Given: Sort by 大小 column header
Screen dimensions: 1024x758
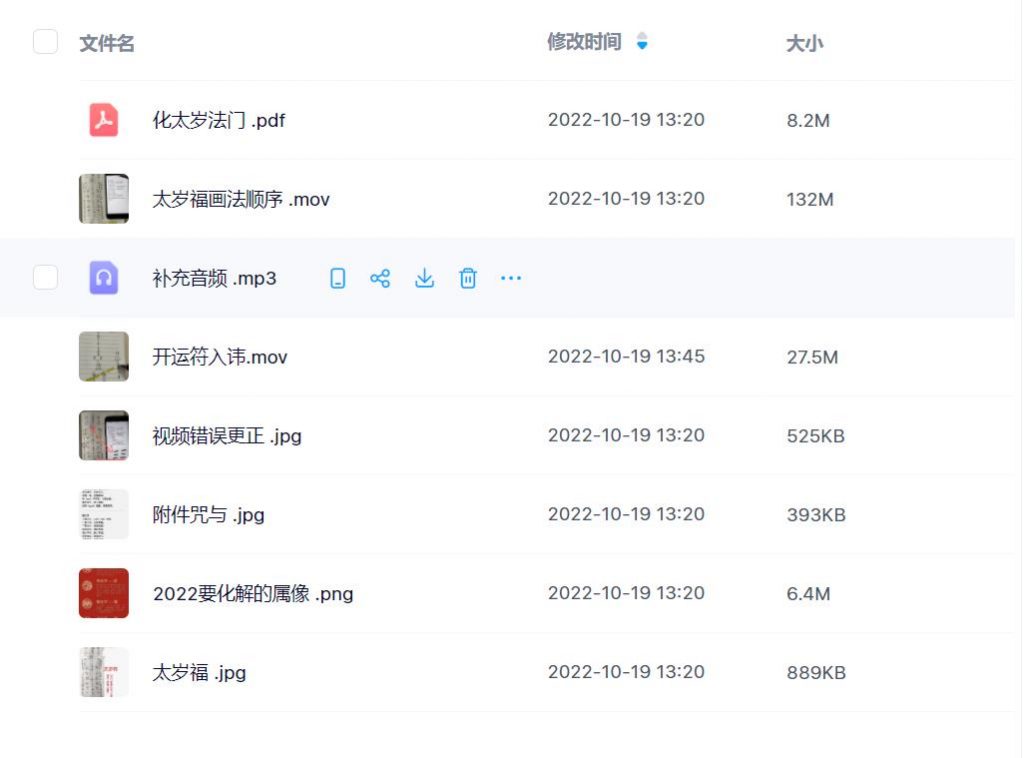Looking at the screenshot, I should (805, 43).
